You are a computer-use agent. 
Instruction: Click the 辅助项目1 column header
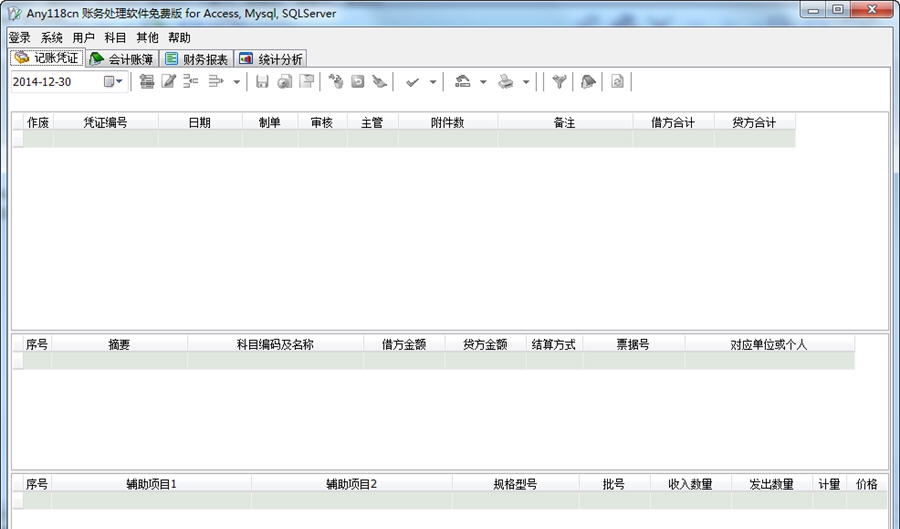152,484
